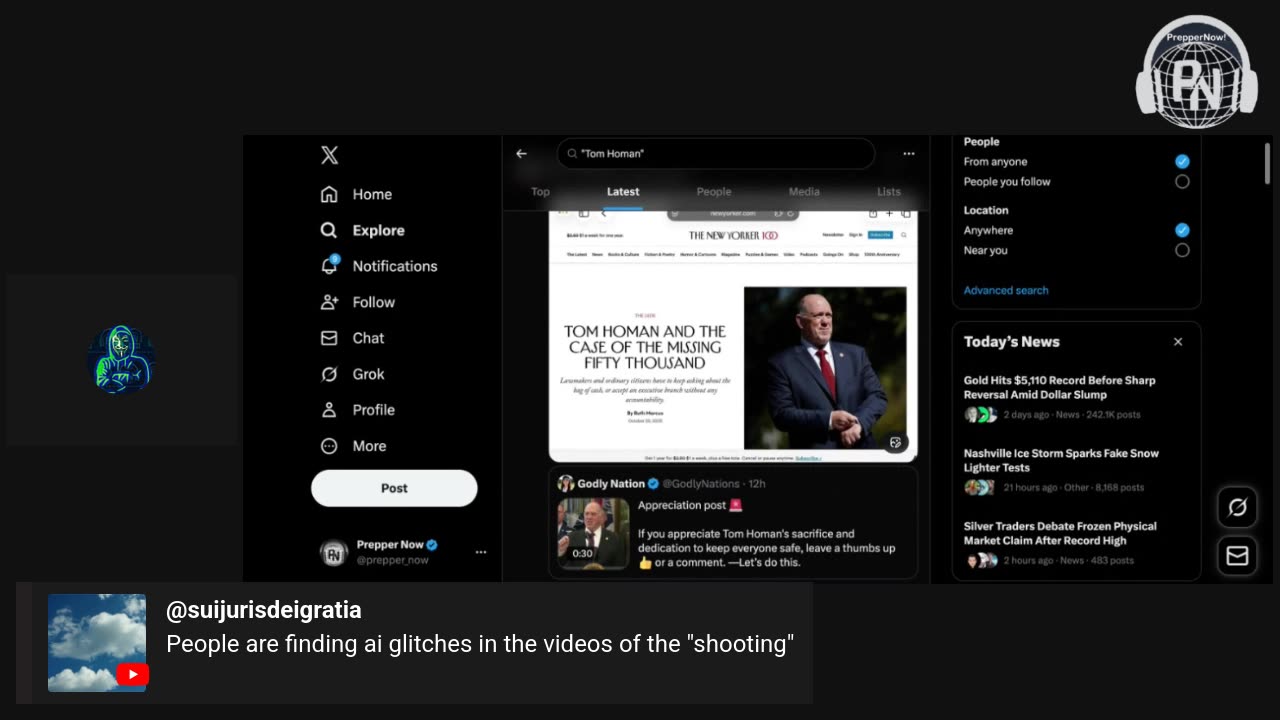Click YouTube icon on chat avatar
Viewport: 1280px width, 720px height.
point(132,675)
